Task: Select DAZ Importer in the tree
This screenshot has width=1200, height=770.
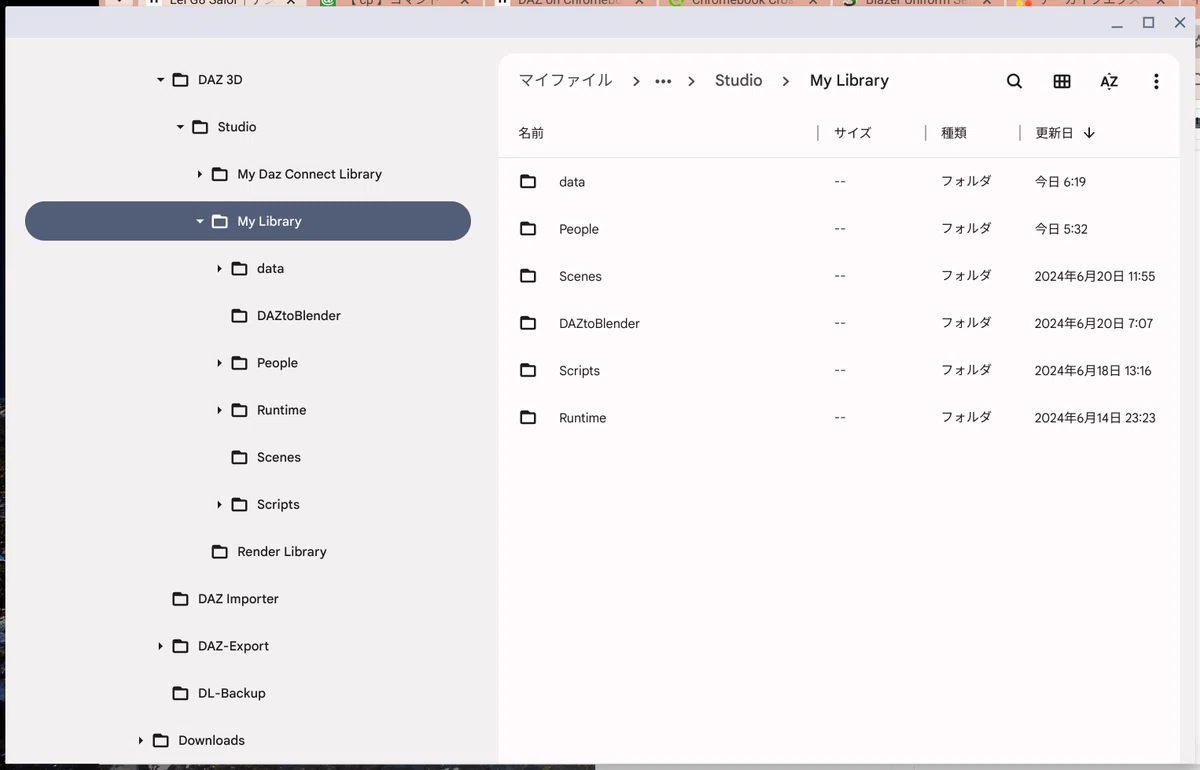Action: click(x=238, y=599)
